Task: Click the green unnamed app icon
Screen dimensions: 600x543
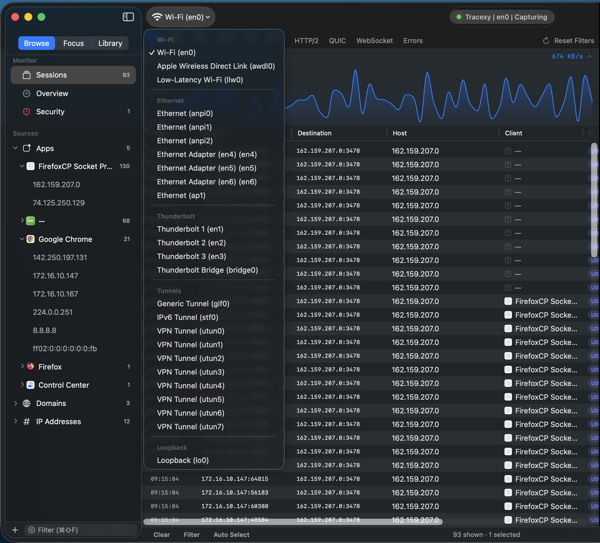Action: click(x=31, y=221)
